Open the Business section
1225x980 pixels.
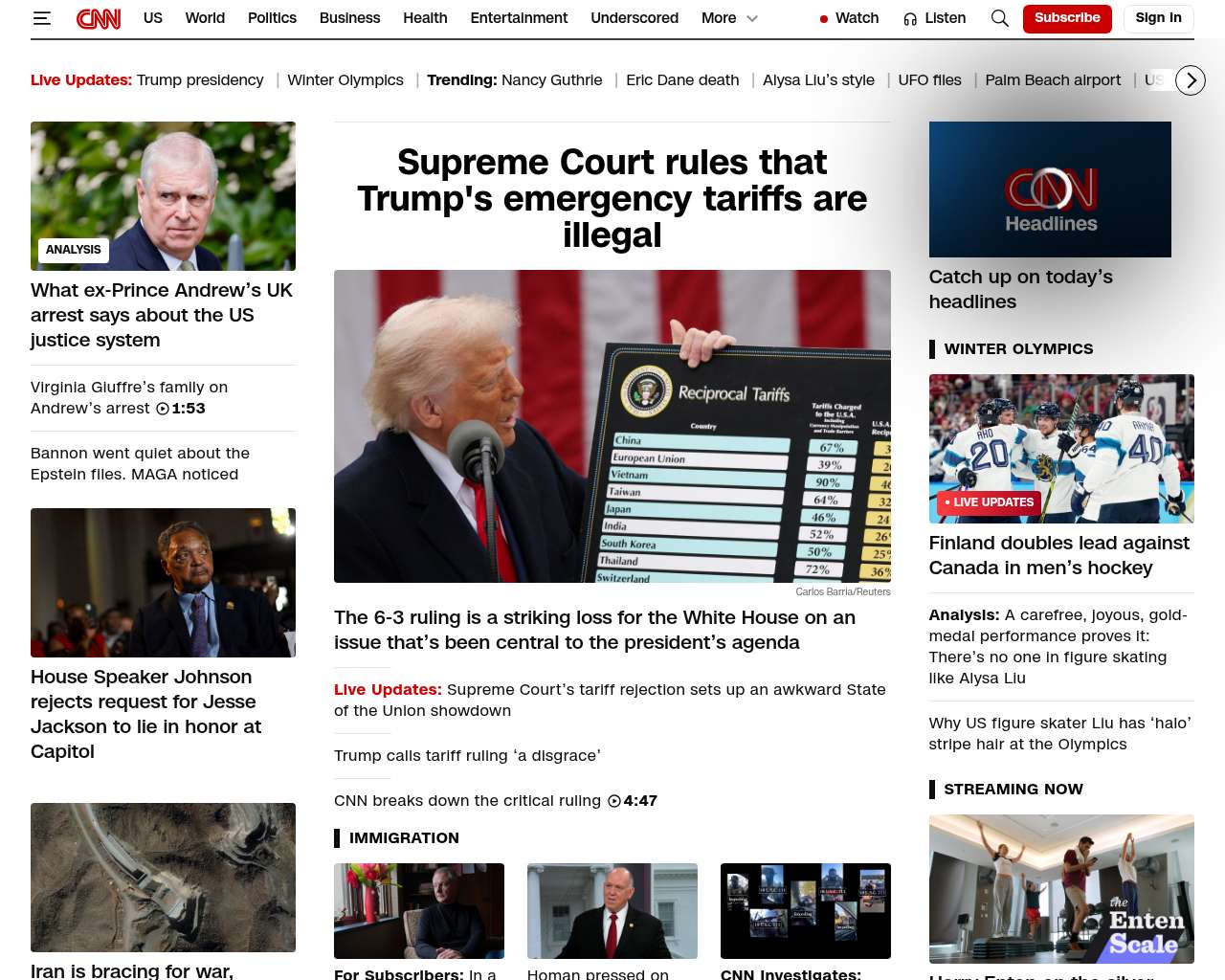pyautogui.click(x=349, y=18)
